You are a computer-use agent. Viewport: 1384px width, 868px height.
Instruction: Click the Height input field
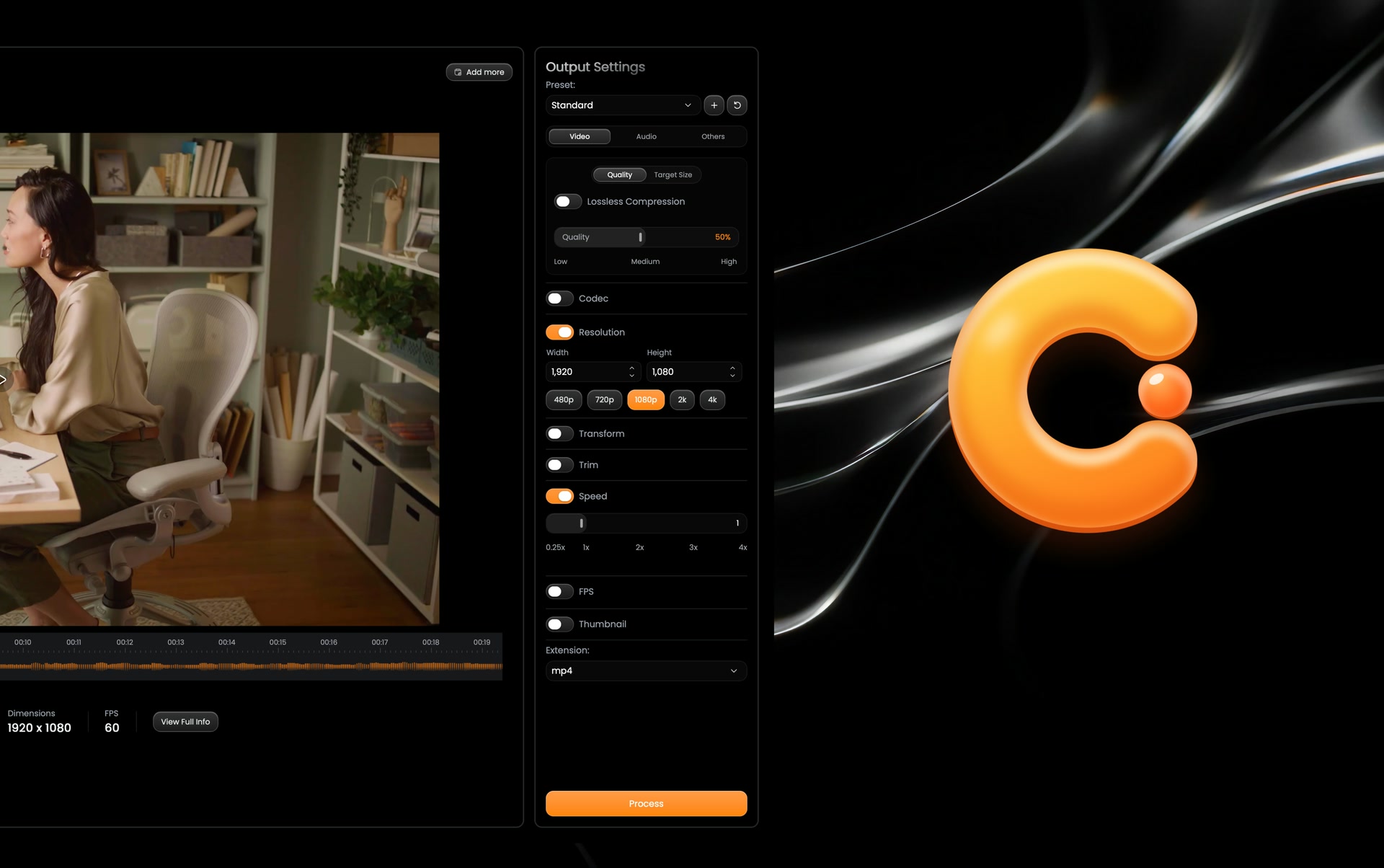pyautogui.click(x=693, y=371)
